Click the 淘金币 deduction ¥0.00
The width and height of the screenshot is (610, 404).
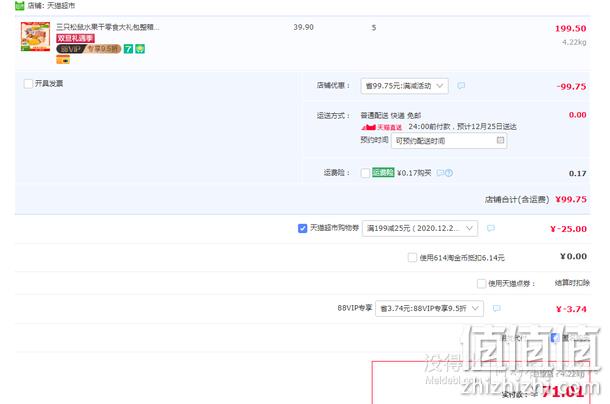(x=573, y=256)
